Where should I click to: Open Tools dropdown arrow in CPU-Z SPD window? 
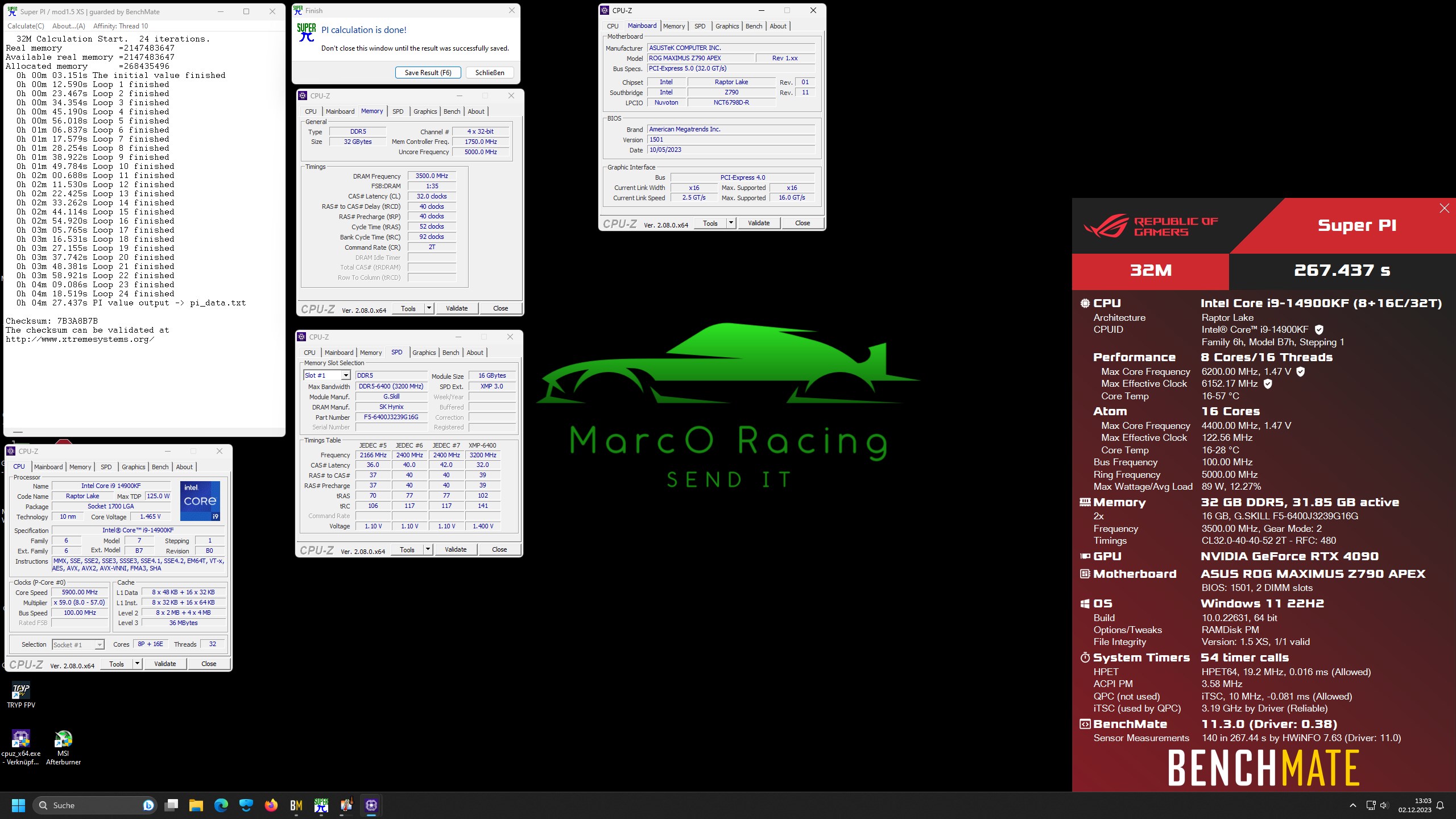(x=428, y=549)
